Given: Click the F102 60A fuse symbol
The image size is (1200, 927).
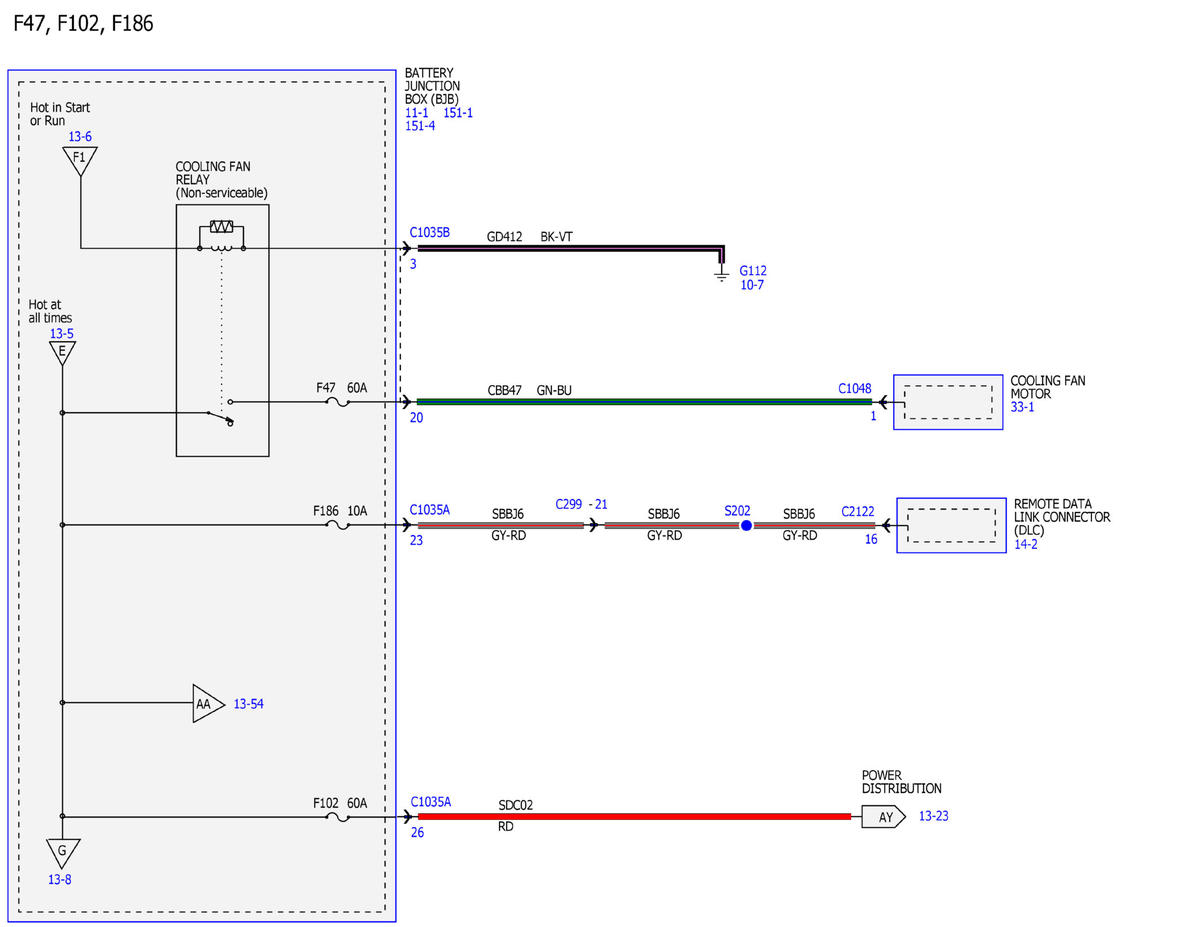Looking at the screenshot, I should [338, 817].
